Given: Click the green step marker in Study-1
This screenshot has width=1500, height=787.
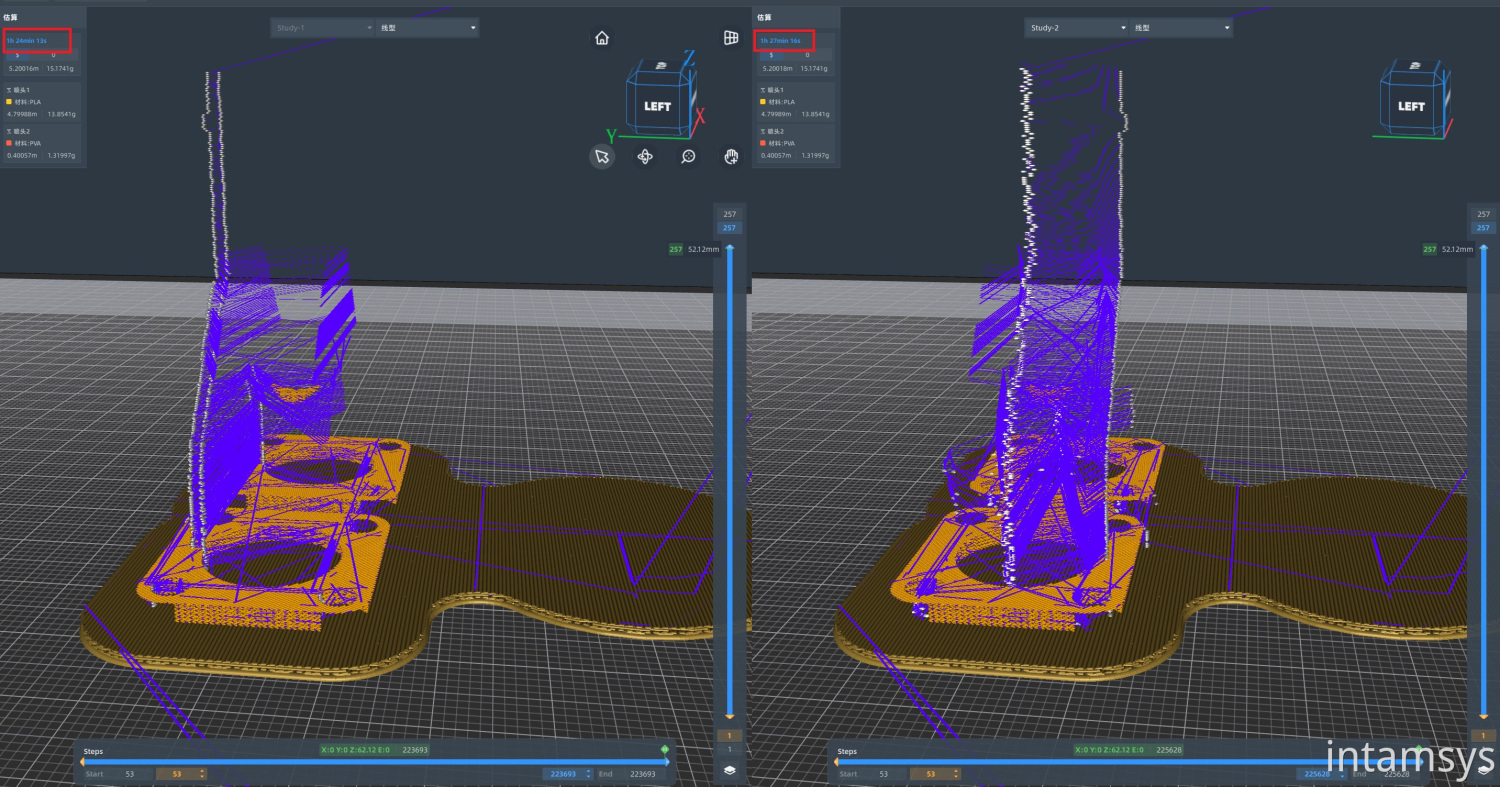Looking at the screenshot, I should pos(664,749).
